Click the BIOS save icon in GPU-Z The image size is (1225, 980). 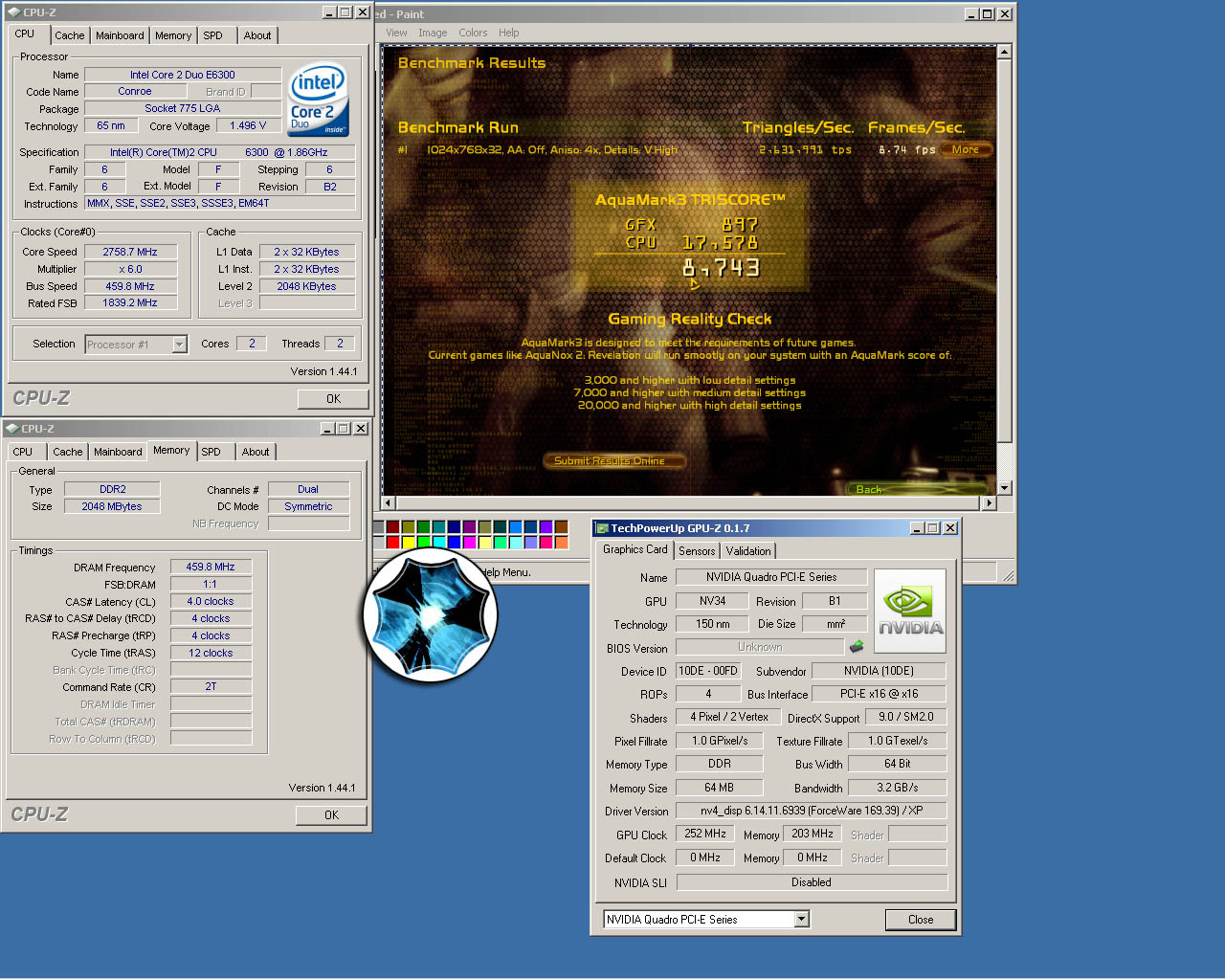click(x=857, y=647)
